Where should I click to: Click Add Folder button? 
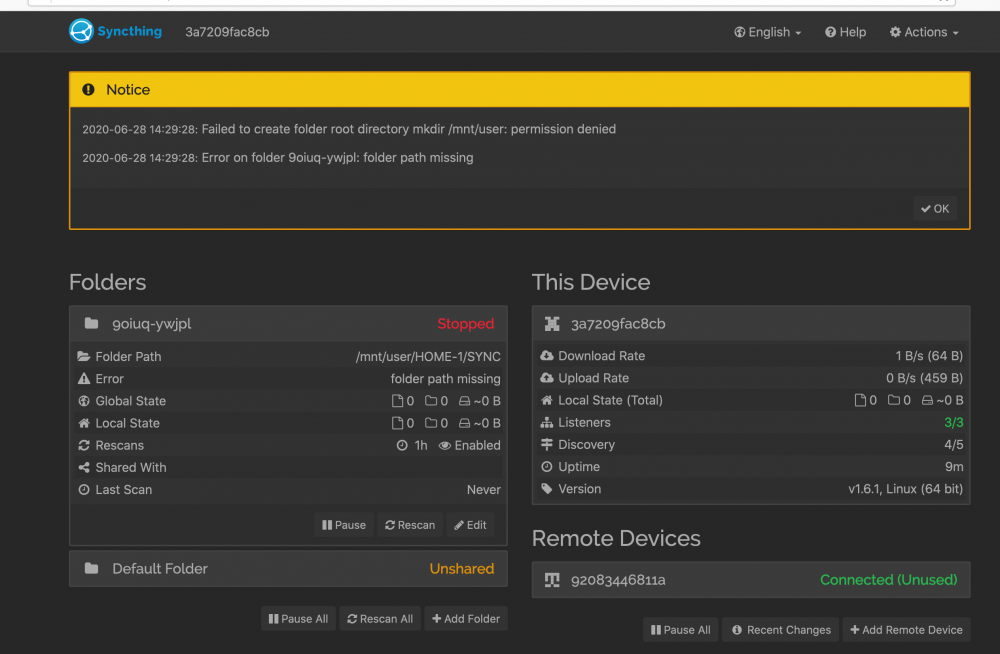[x=466, y=619]
